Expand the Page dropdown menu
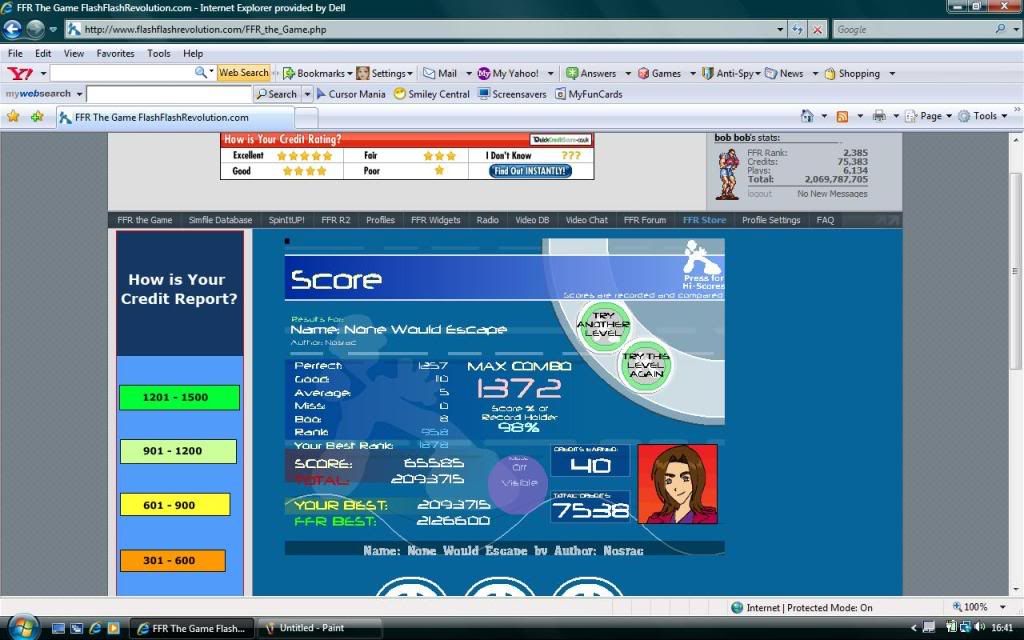The image size is (1024, 640). coord(930,116)
